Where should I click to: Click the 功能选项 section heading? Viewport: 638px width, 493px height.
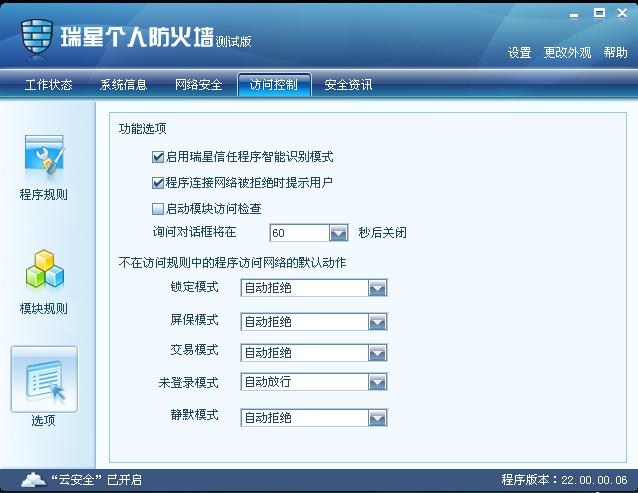tap(142, 129)
